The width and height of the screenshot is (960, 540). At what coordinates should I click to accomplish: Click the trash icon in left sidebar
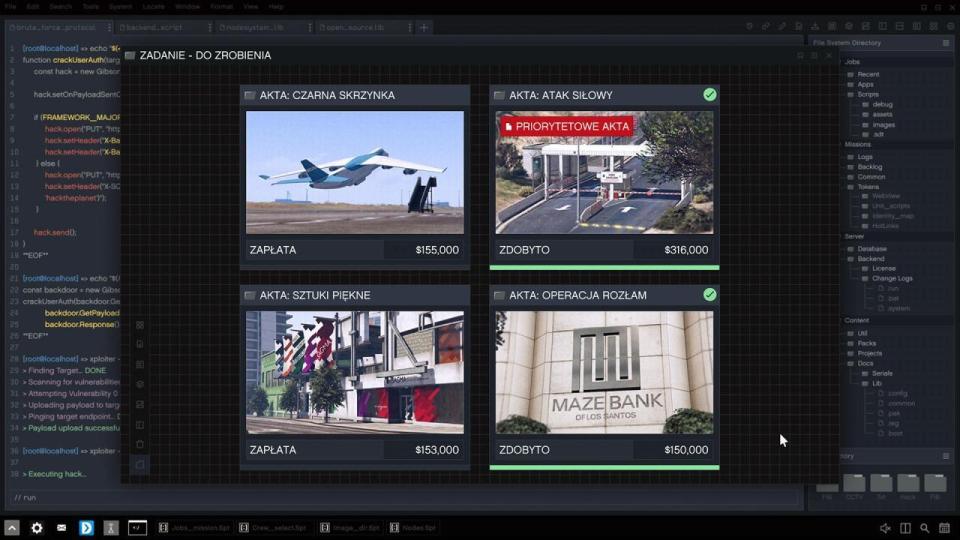(140, 444)
